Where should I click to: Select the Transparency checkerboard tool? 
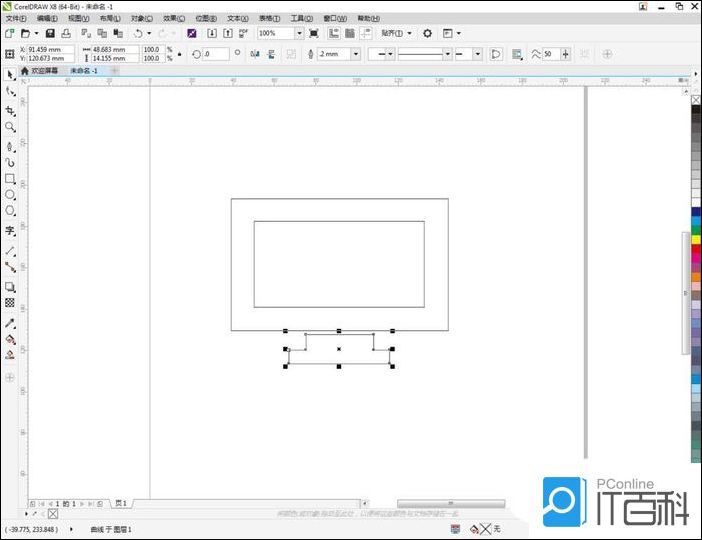tap(10, 302)
